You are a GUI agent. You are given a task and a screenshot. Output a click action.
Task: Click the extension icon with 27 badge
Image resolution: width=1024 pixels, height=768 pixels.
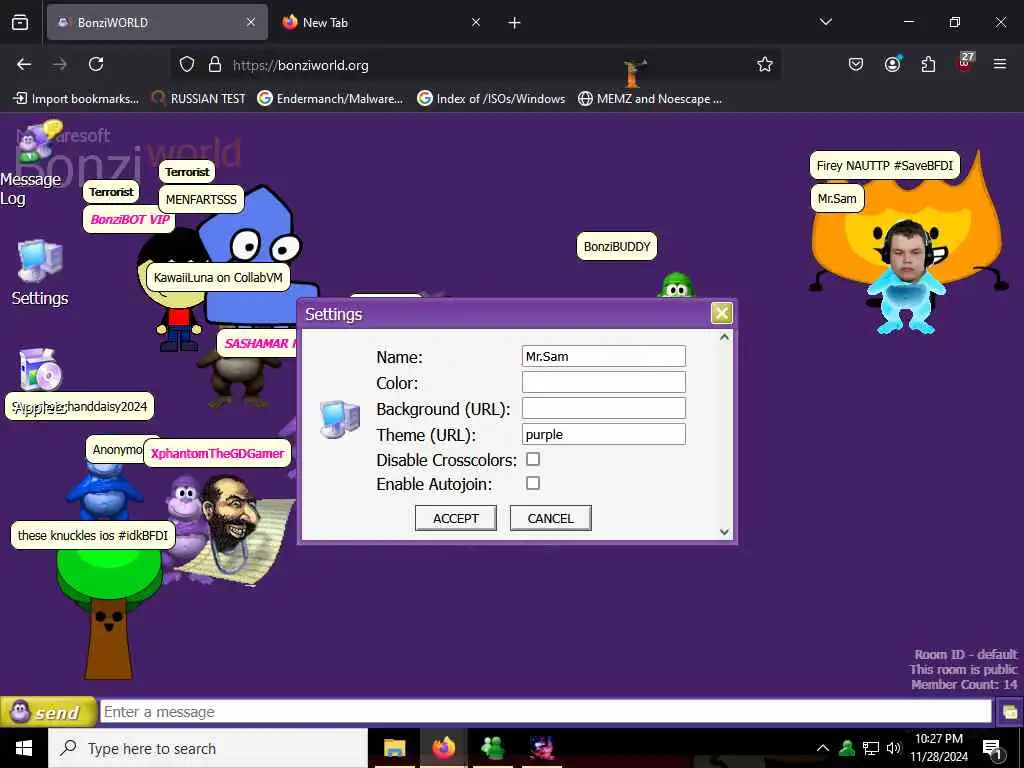click(965, 63)
